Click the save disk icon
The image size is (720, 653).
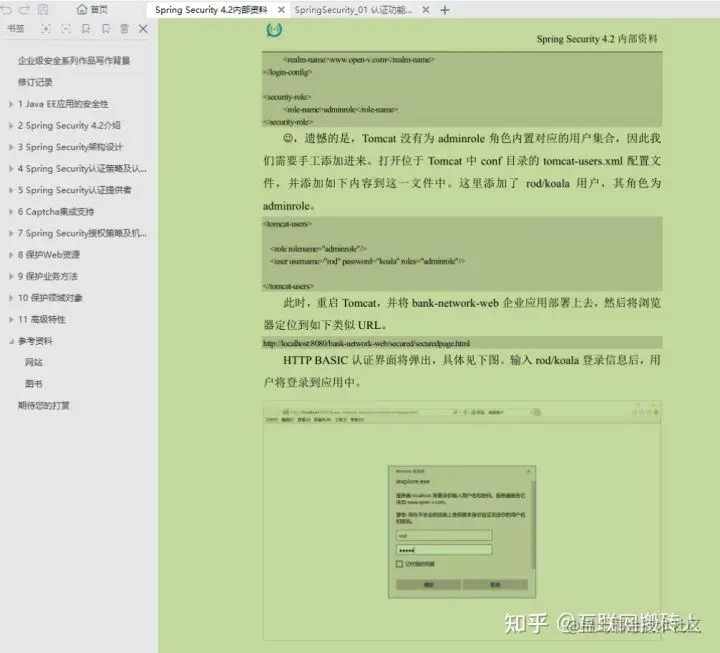[43, 9]
